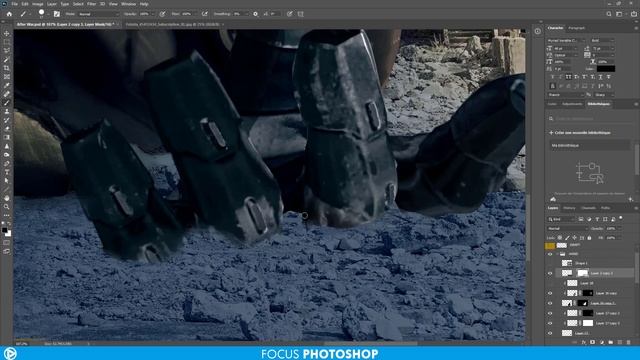Open symmetry paint options icon

[x=301, y=14]
